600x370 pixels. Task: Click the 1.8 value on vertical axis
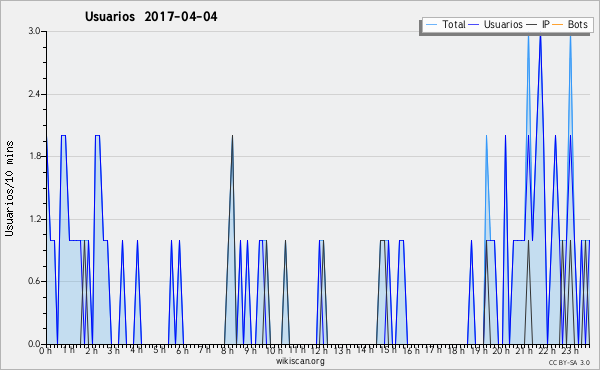click(x=34, y=156)
